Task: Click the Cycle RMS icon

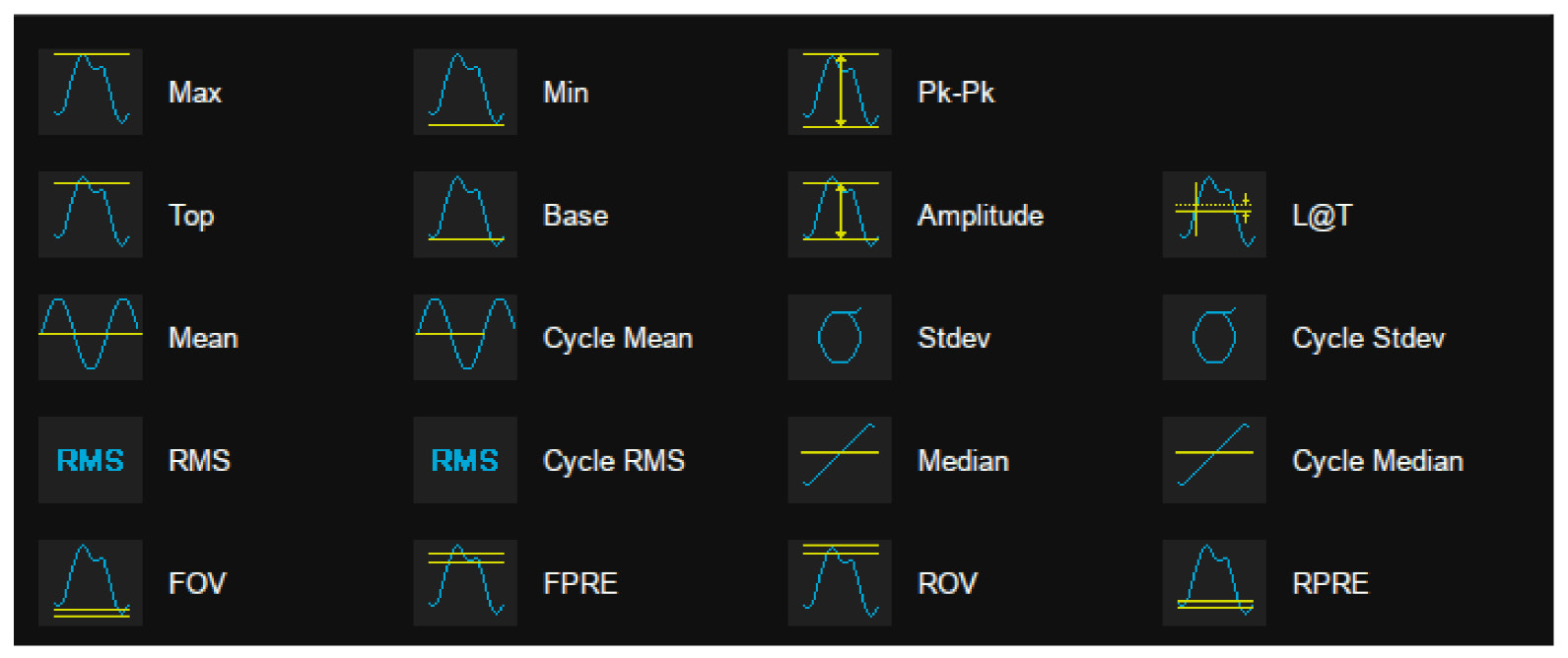Action: (x=465, y=460)
